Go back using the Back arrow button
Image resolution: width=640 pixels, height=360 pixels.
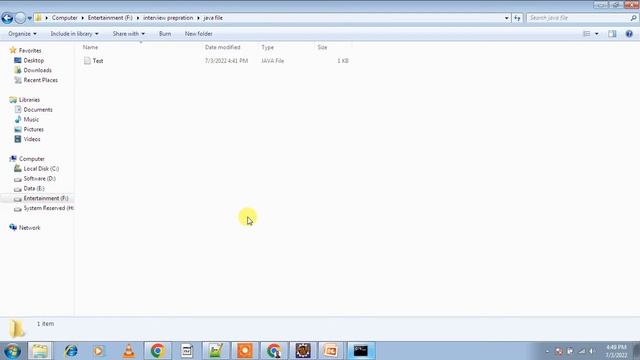point(7,18)
